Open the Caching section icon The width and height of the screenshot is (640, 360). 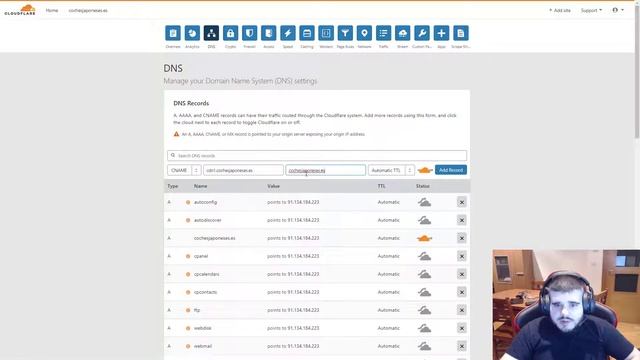click(x=307, y=33)
